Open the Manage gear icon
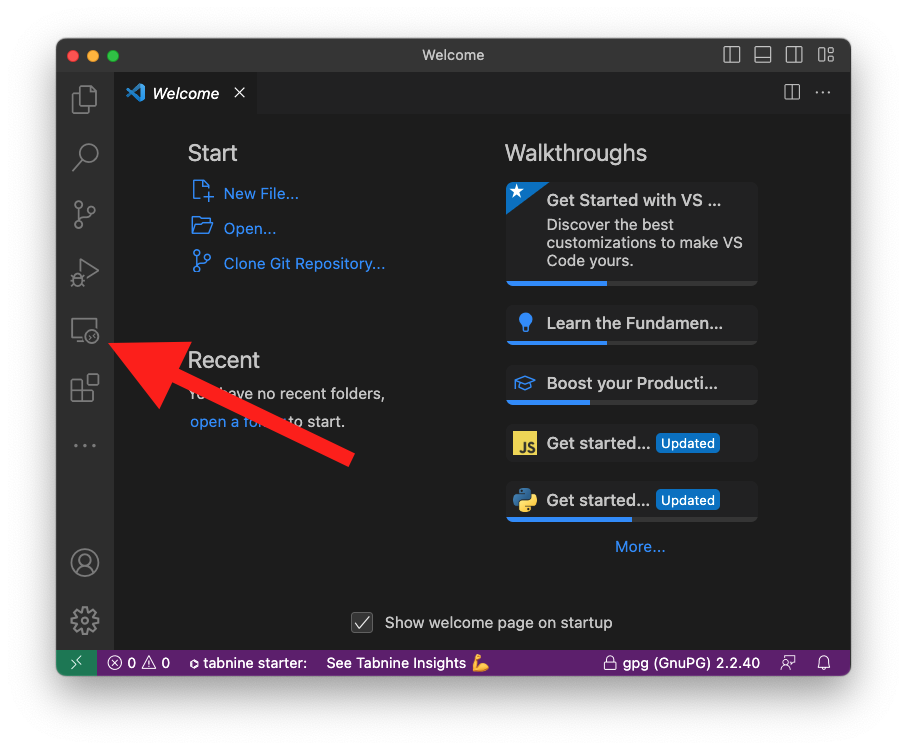 point(85,620)
